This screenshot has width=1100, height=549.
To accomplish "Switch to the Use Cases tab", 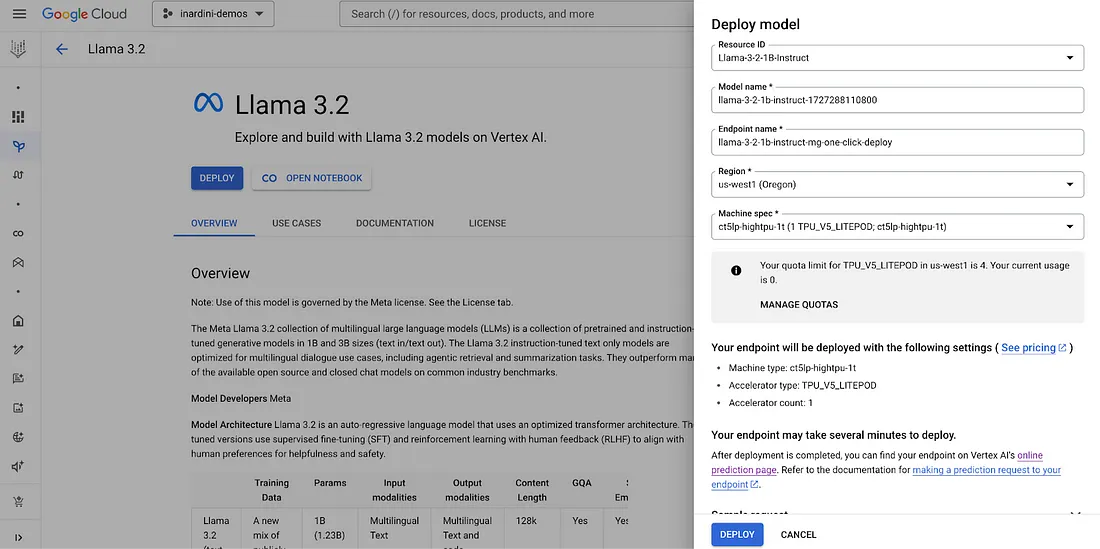I will (297, 223).
